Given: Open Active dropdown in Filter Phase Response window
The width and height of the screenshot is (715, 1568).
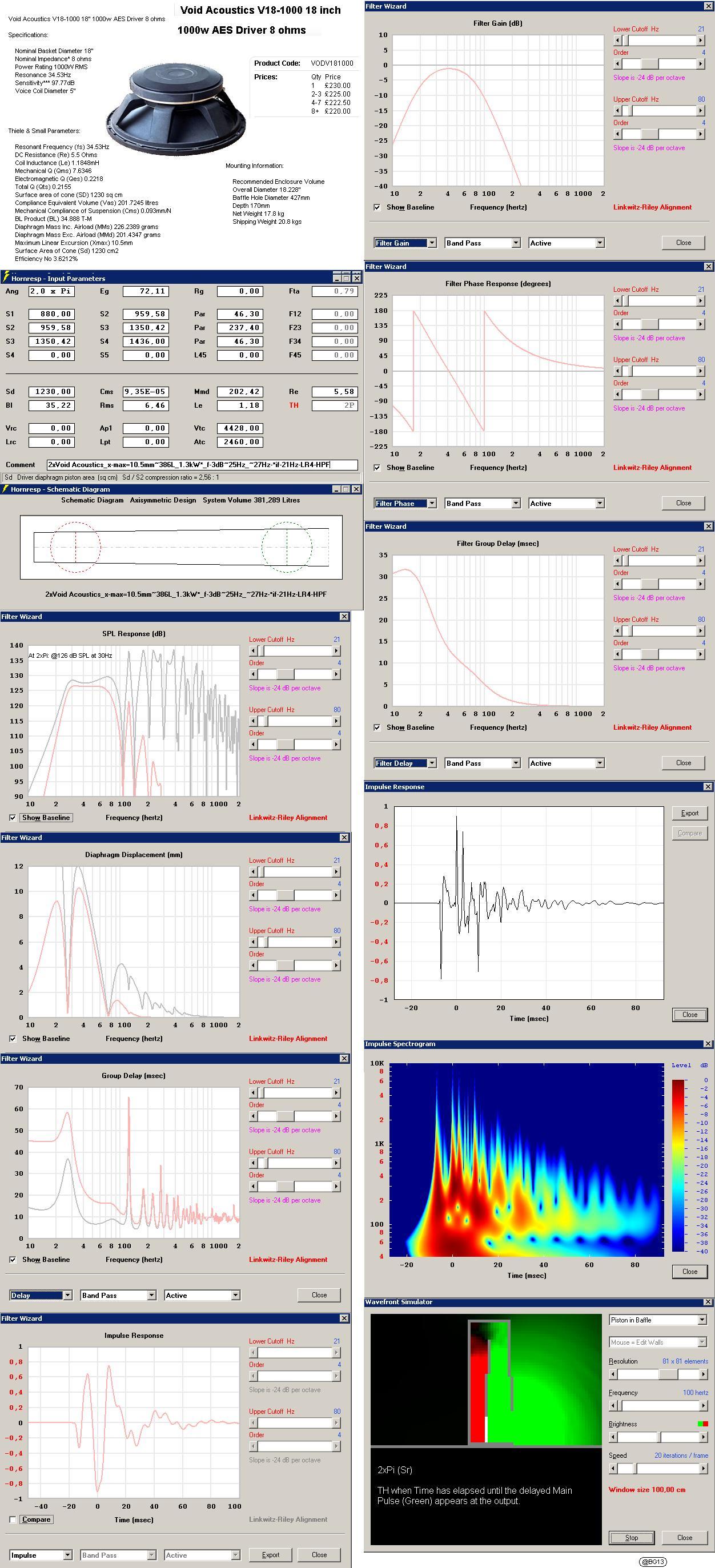Looking at the screenshot, I should pos(567,504).
